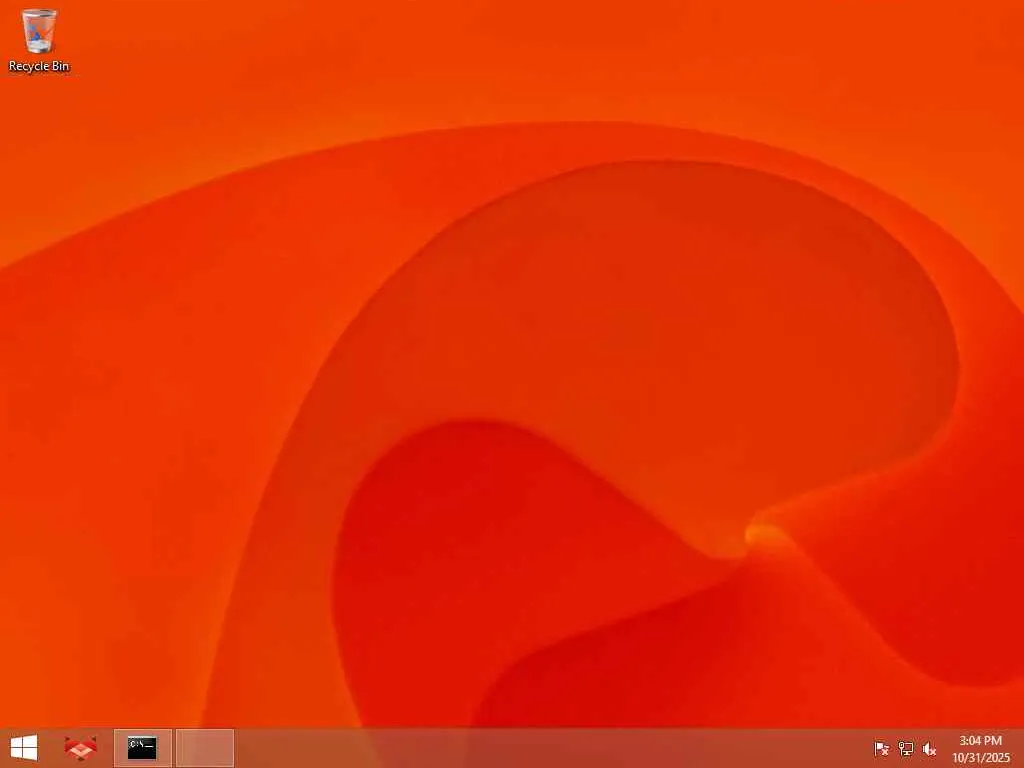
Task: Open the clock showing 3:04 PM
Action: [x=980, y=749]
